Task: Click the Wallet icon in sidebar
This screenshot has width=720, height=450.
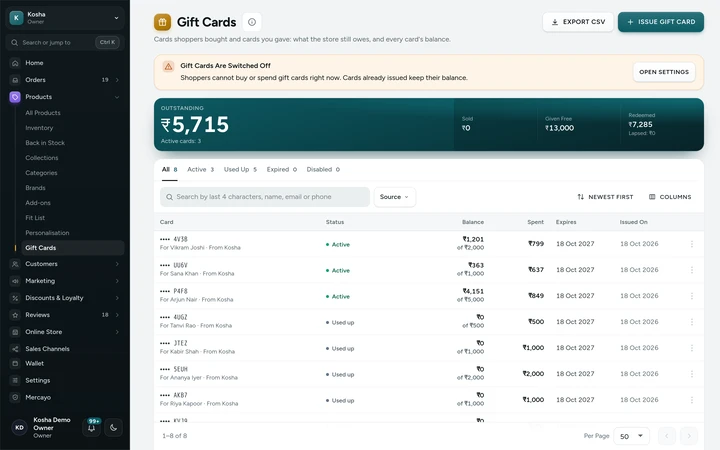Action: pos(15,364)
